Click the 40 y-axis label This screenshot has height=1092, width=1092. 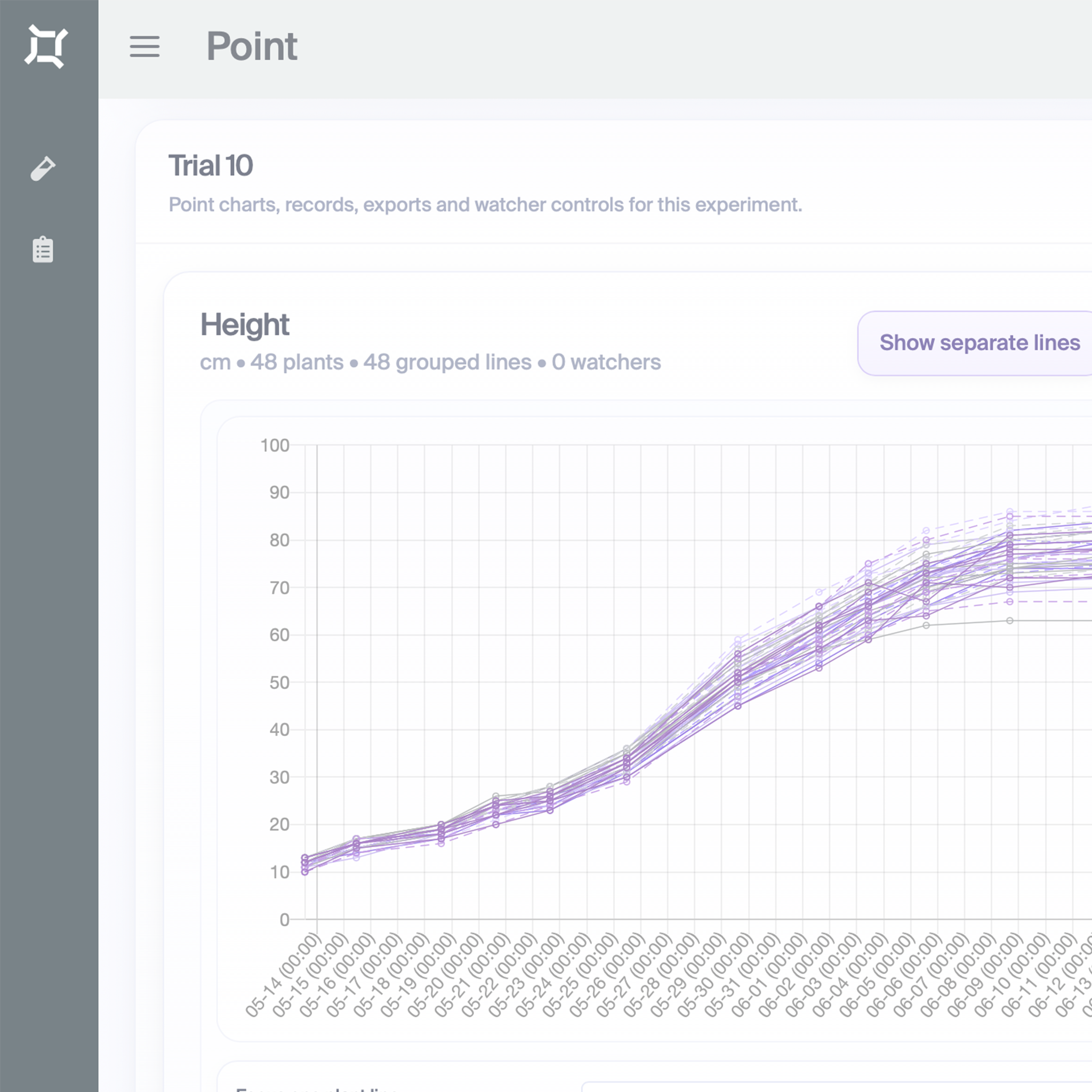[x=279, y=730]
